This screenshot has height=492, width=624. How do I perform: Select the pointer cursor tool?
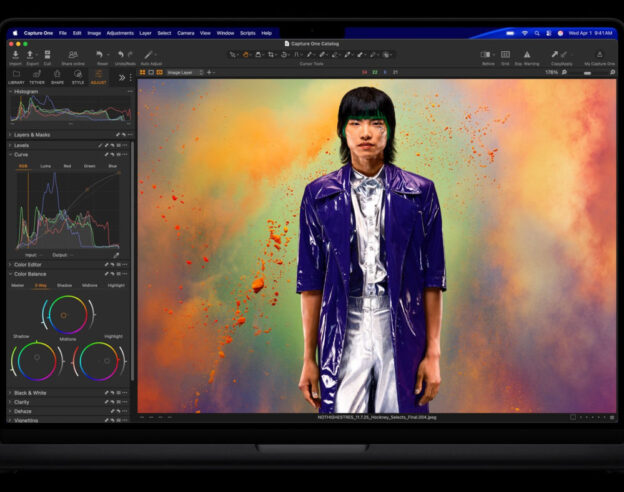click(x=232, y=55)
